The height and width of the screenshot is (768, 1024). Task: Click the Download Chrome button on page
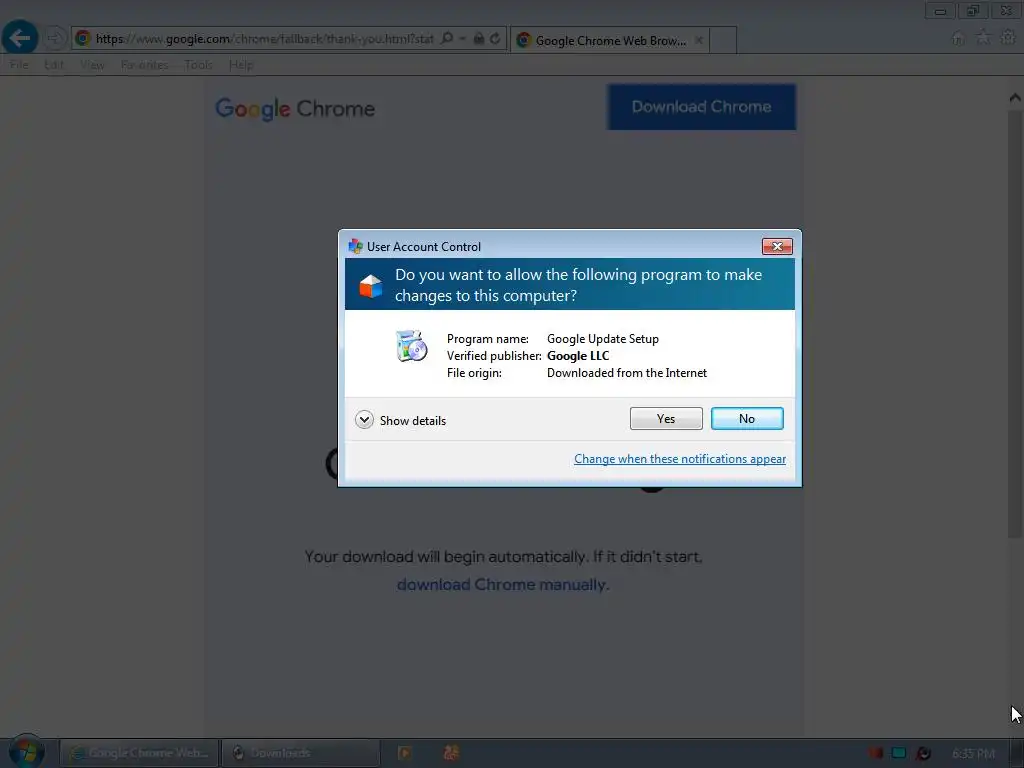click(701, 106)
